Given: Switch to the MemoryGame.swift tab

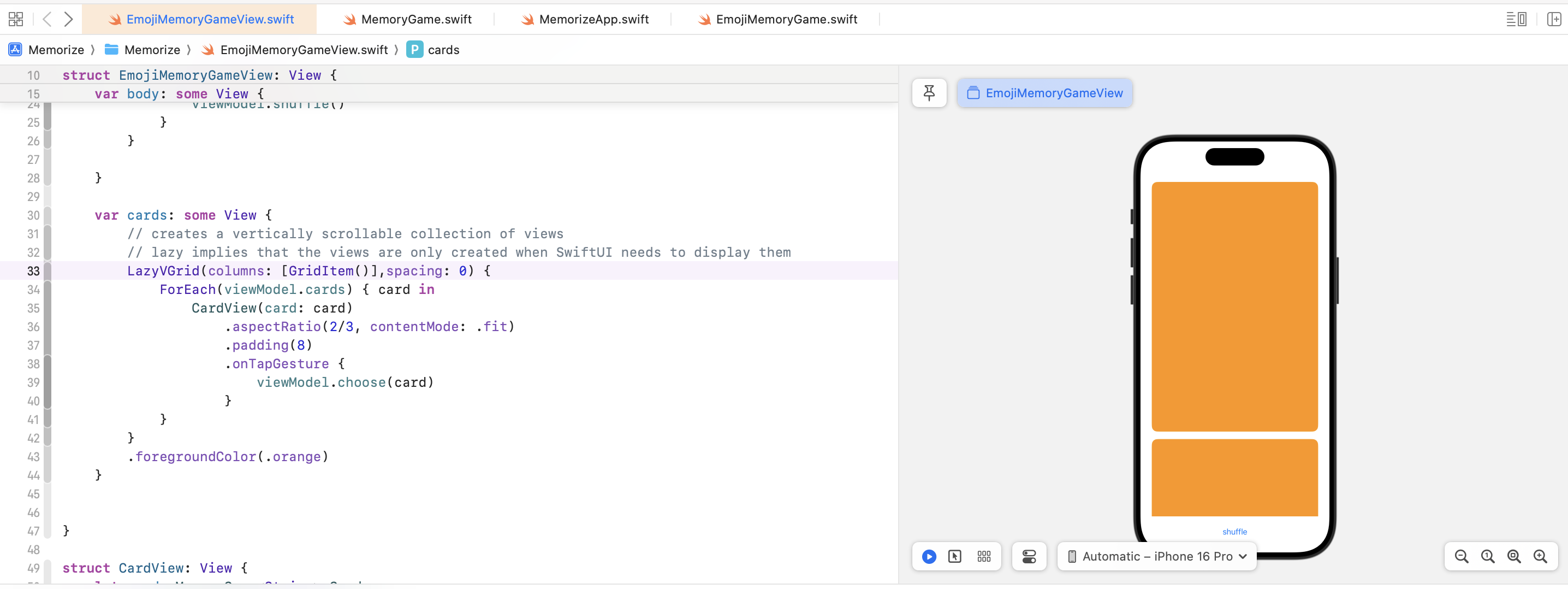Looking at the screenshot, I should pos(415,20).
